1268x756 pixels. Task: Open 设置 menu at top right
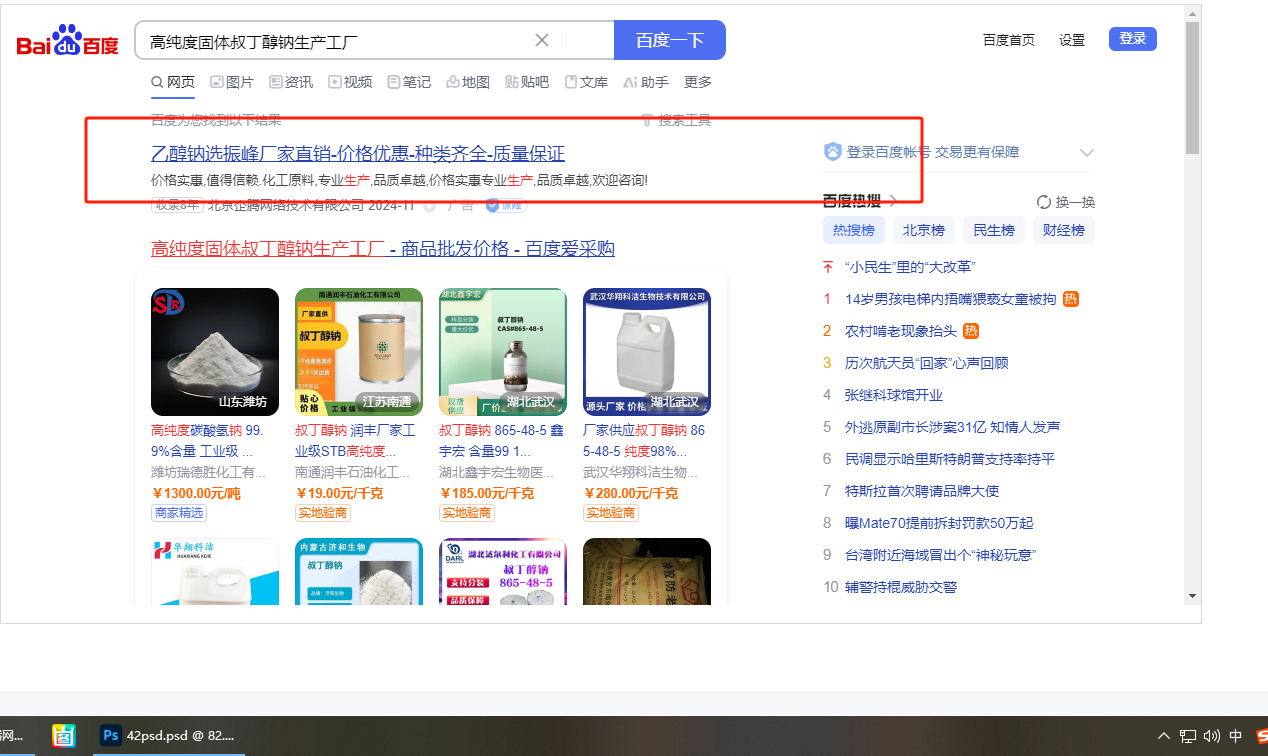pos(1072,40)
